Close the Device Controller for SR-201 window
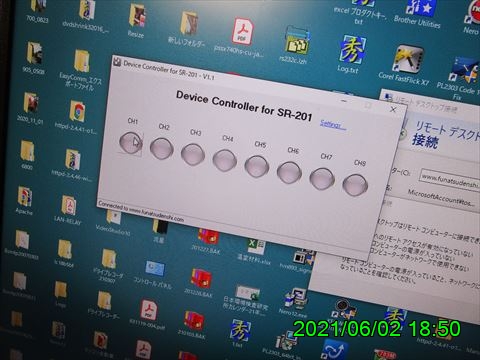 393,109
